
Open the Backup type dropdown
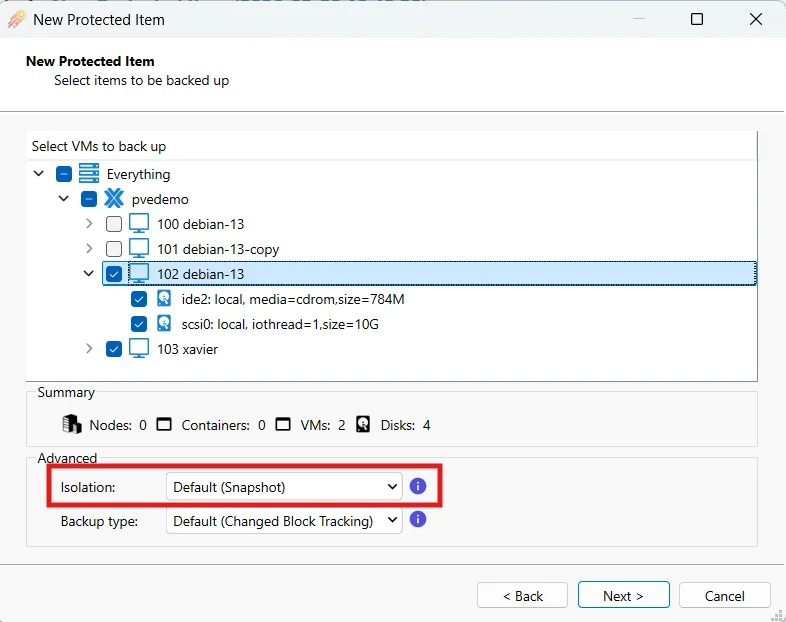[x=283, y=520]
